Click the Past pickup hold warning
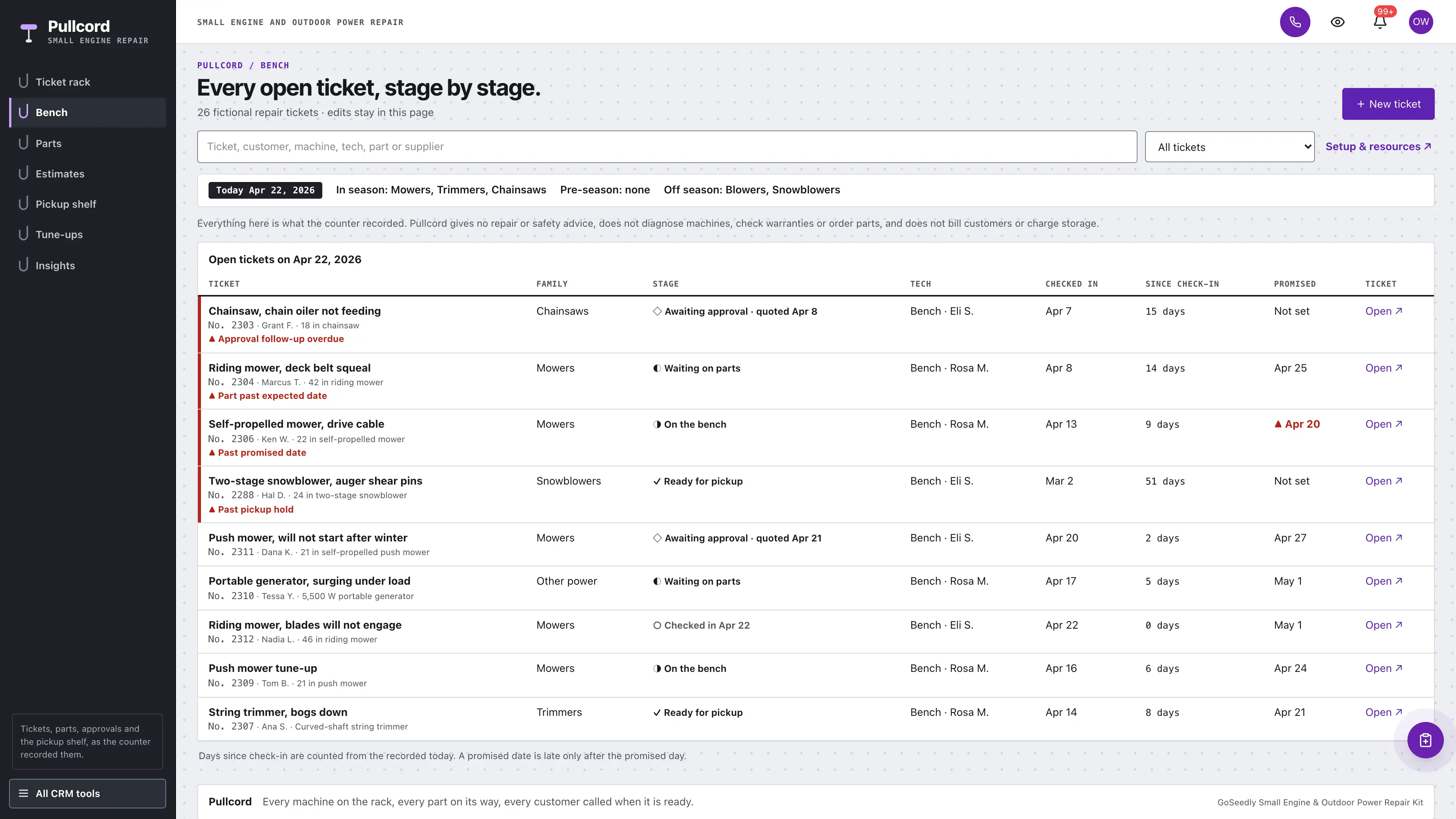 point(251,509)
